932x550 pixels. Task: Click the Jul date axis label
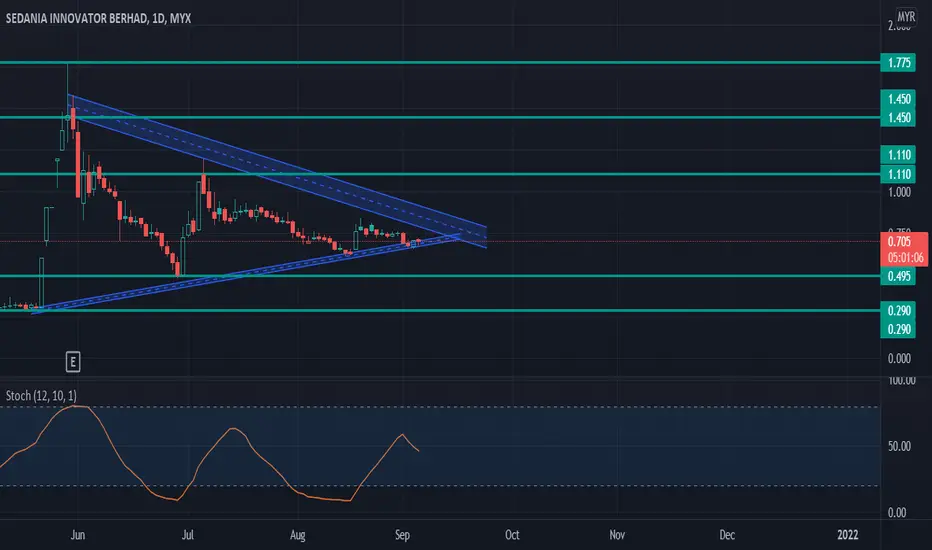(x=188, y=535)
